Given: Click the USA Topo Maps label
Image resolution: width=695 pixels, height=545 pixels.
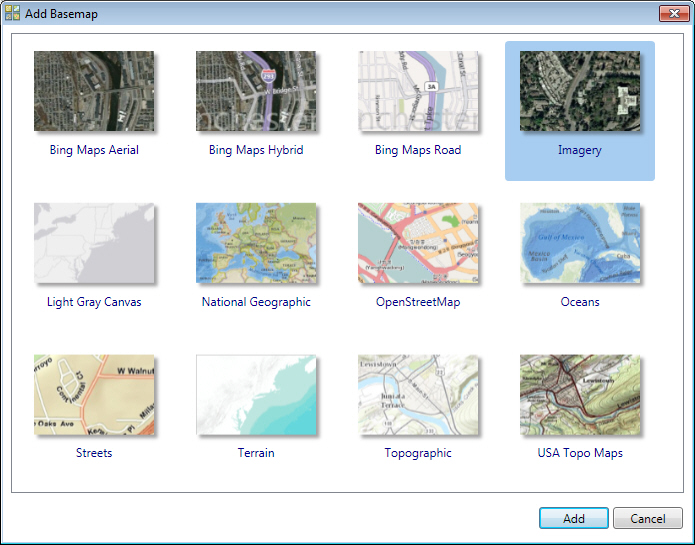Looking at the screenshot, I should [580, 453].
